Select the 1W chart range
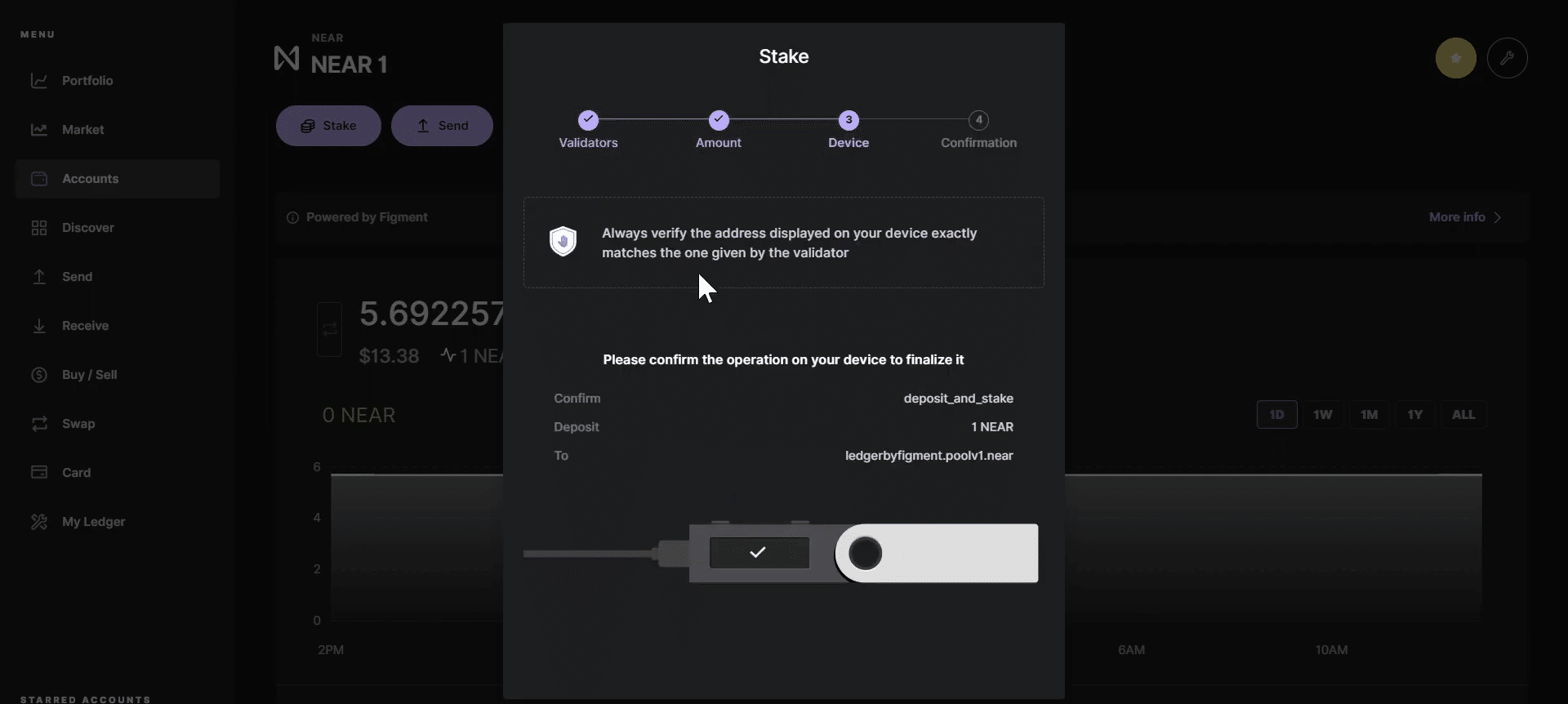The width and height of the screenshot is (1568, 704). pos(1322,415)
